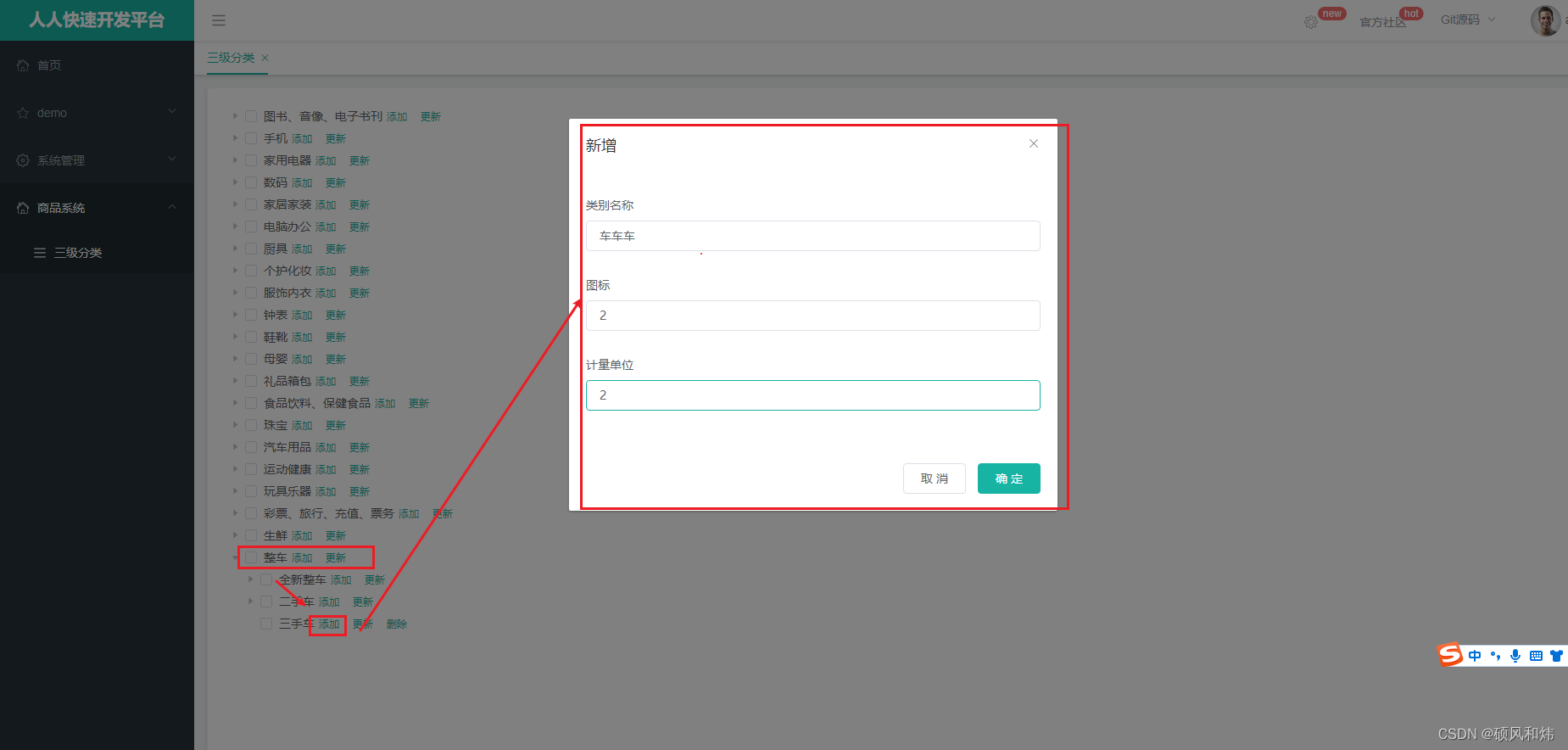
Task: Click the 服饰内衣 category label
Action: [287, 293]
